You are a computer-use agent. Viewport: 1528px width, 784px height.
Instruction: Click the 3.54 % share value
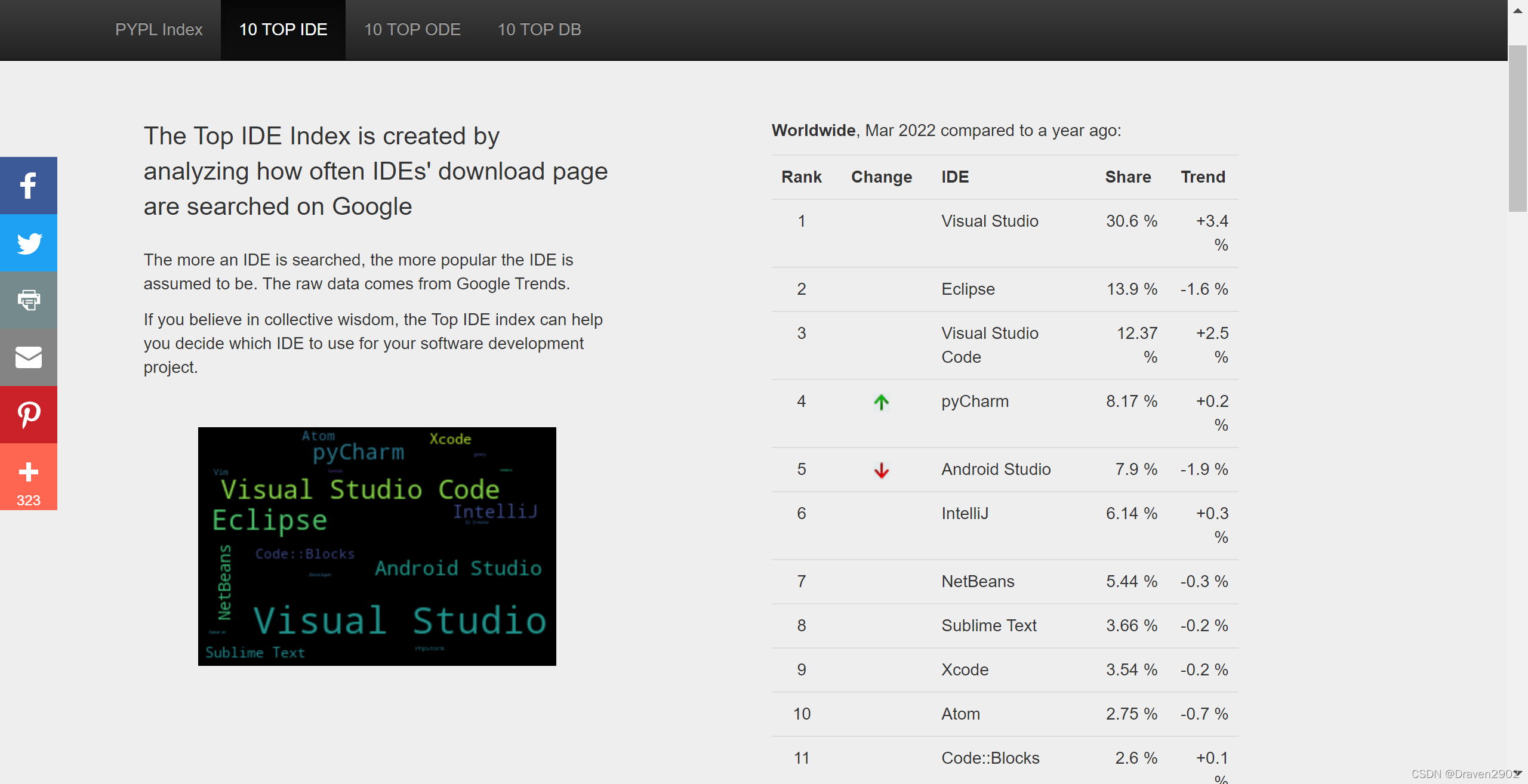point(1131,669)
